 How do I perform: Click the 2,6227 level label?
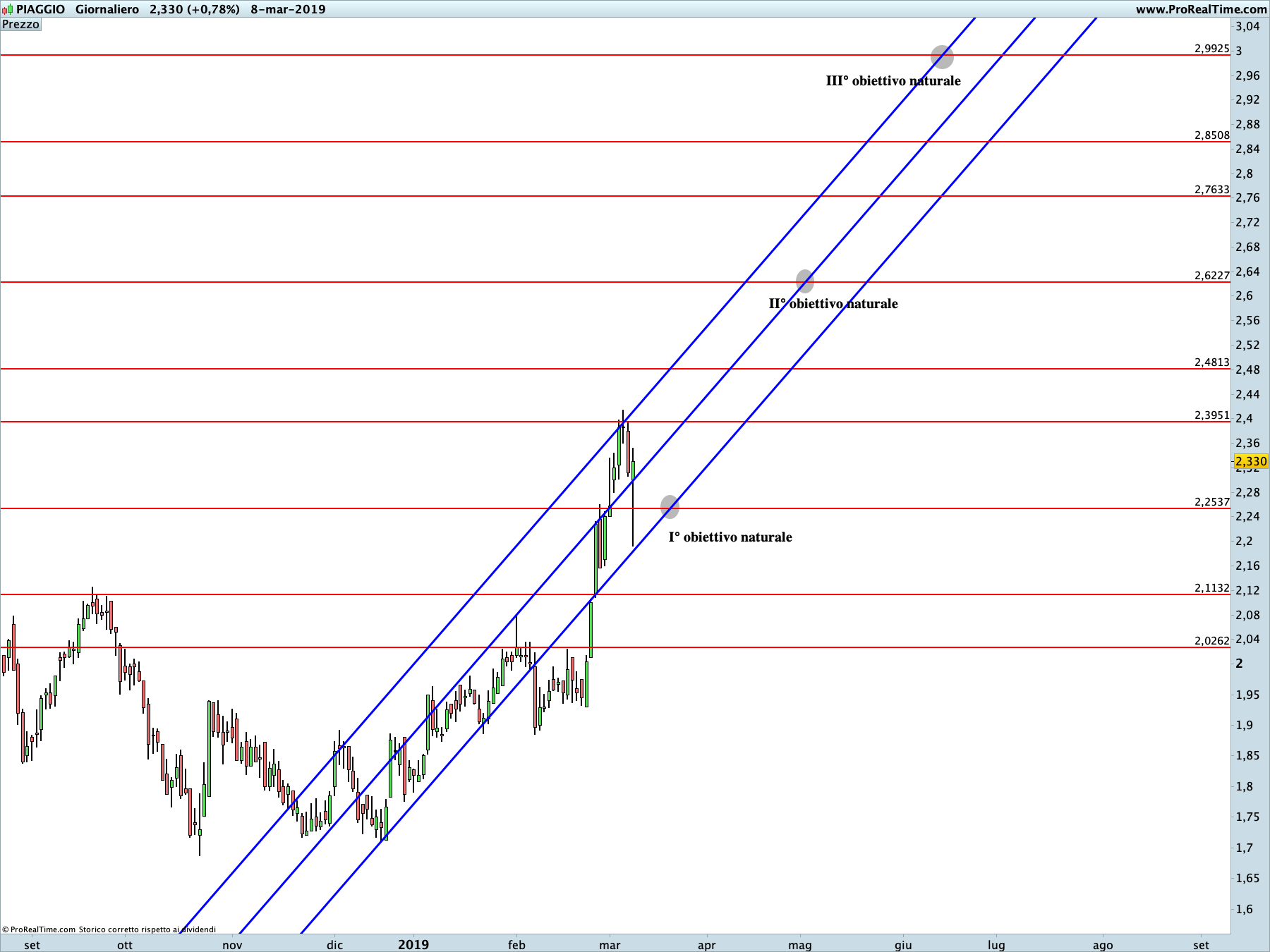(x=1211, y=276)
